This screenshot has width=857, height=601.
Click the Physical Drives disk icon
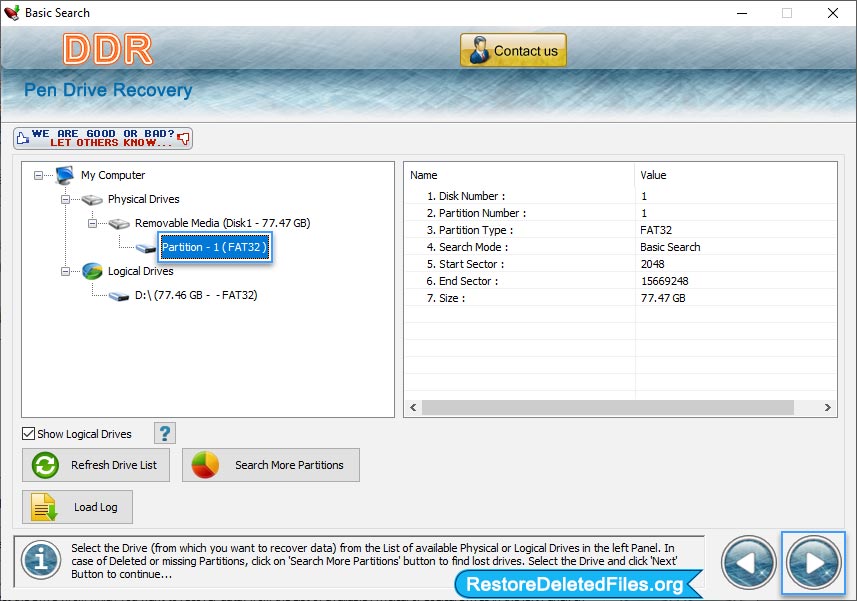(92, 200)
